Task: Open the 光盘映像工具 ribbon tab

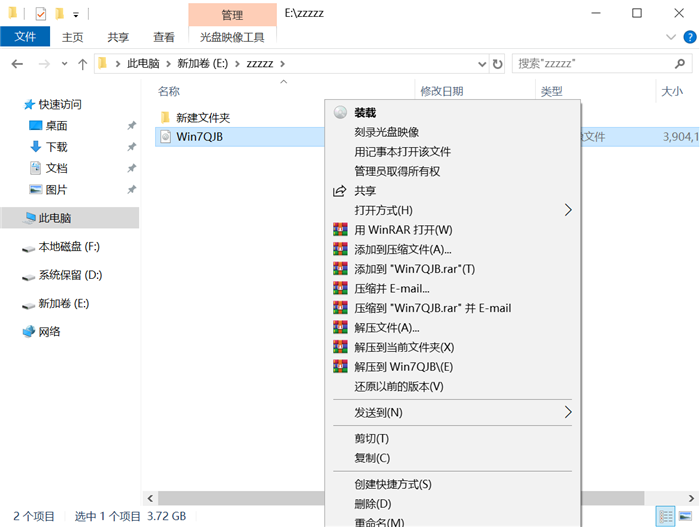Action: coord(232,37)
